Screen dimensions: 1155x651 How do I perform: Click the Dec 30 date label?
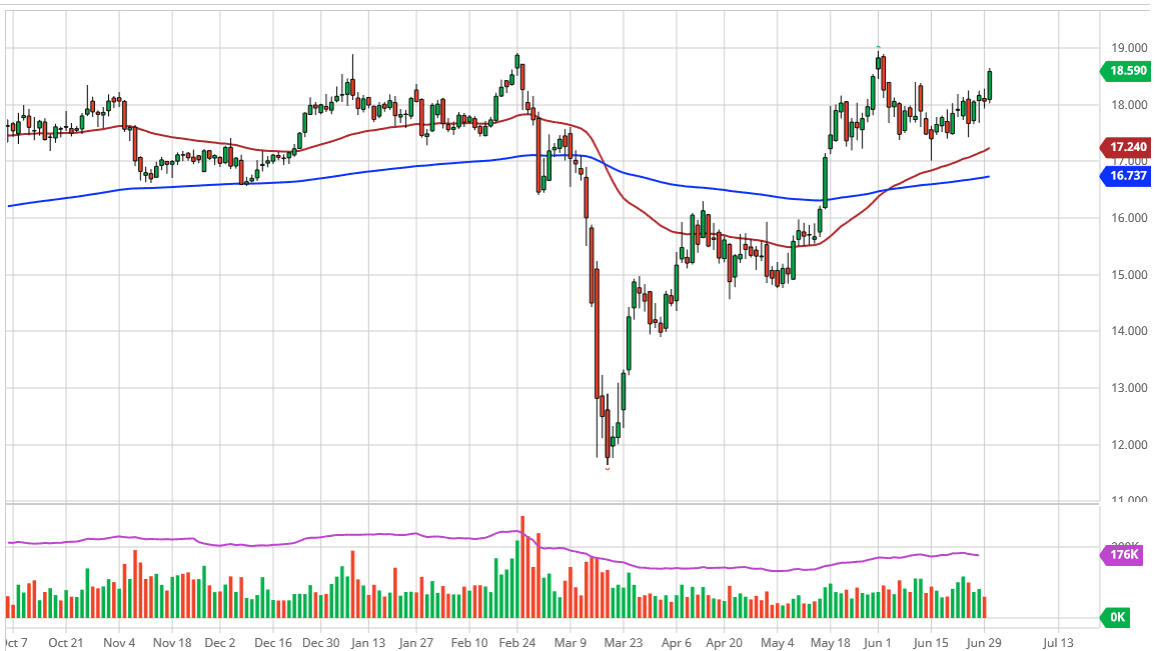(320, 642)
